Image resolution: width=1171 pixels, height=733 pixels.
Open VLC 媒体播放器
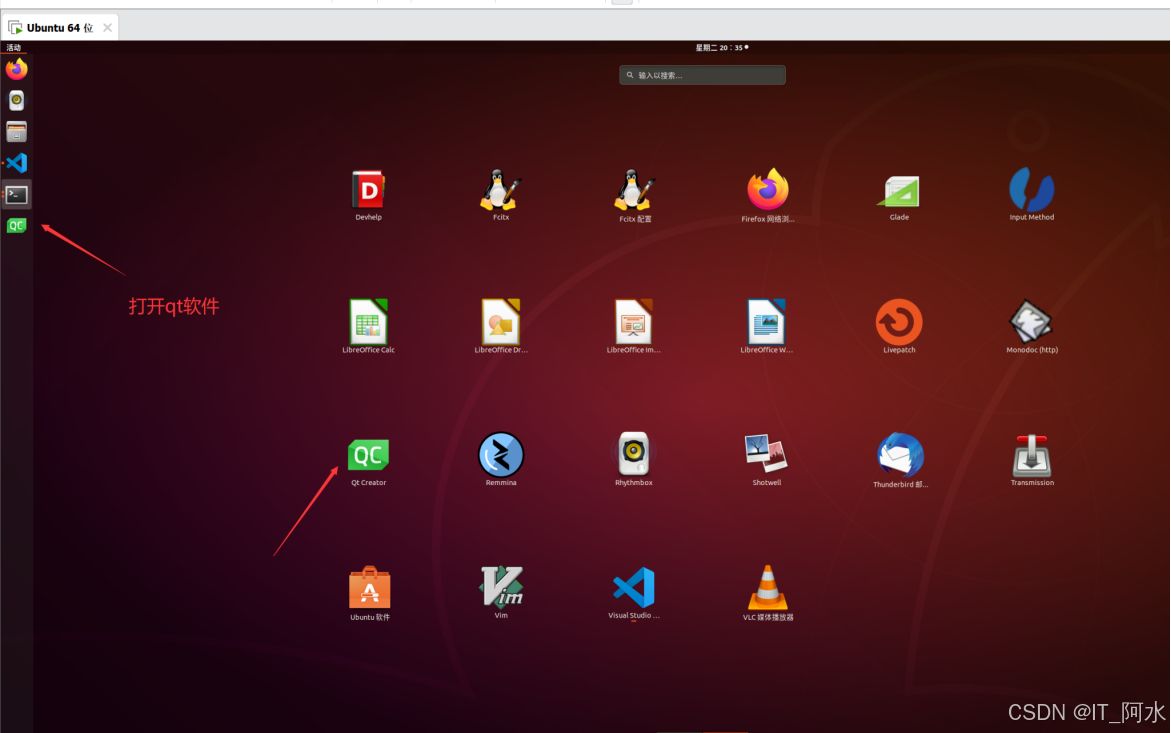(x=767, y=587)
